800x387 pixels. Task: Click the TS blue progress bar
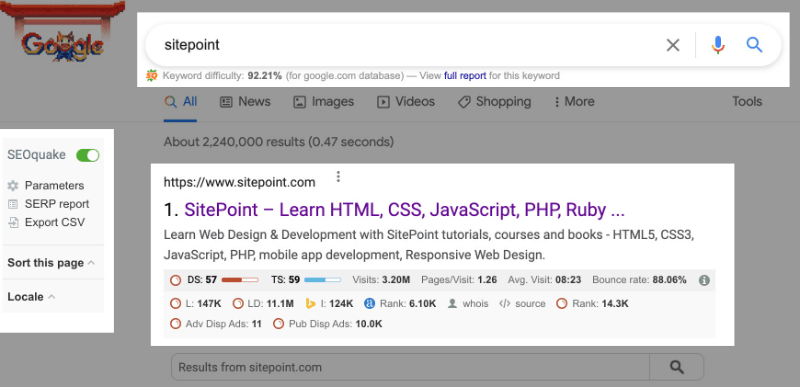point(322,280)
